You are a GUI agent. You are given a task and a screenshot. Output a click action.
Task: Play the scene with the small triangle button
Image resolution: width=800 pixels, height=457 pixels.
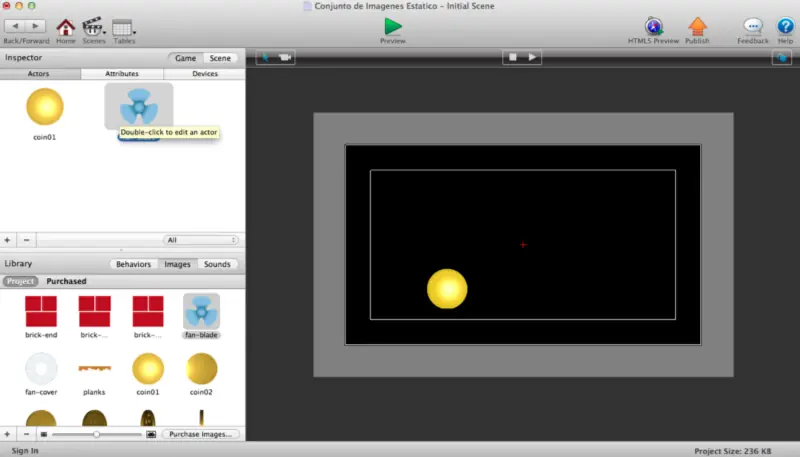pos(532,57)
